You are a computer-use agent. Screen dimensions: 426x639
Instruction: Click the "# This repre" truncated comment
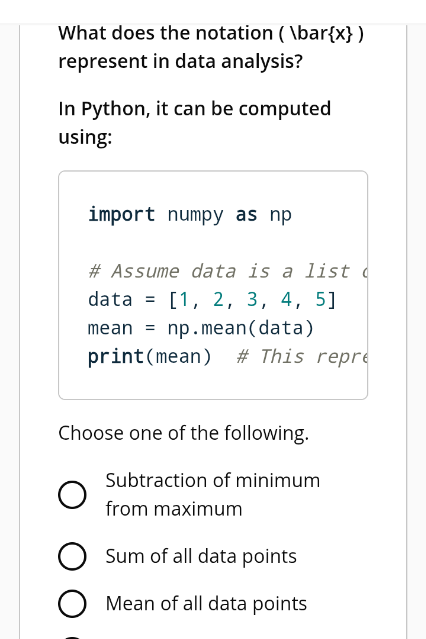(302, 357)
